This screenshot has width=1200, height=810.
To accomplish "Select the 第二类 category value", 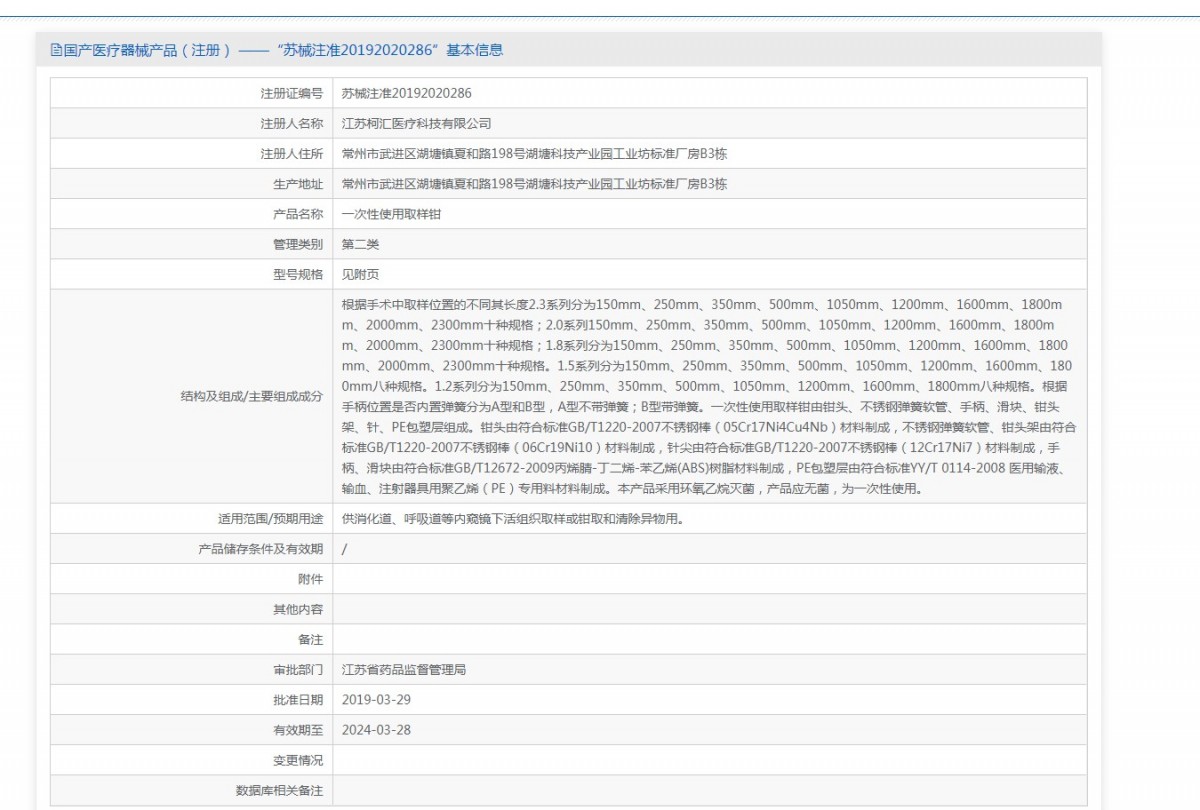I will click(x=360, y=244).
